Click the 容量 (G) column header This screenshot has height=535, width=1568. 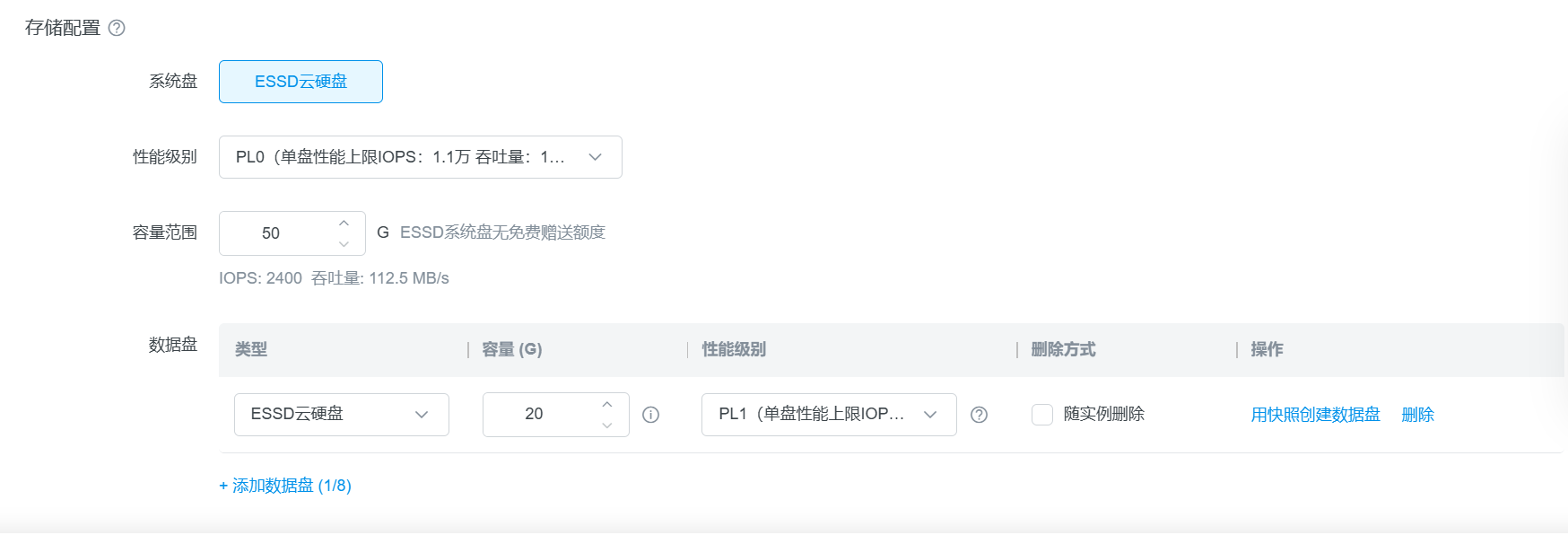coord(512,349)
